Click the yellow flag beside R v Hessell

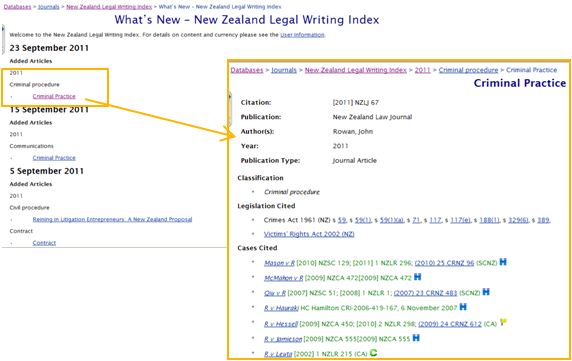(503, 322)
